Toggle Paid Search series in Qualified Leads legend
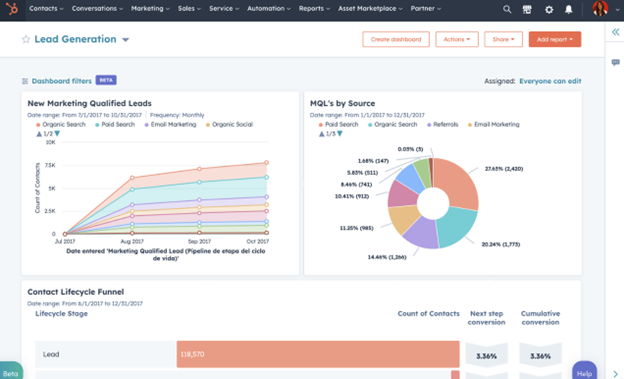Viewport: 624px width, 379px height. coord(115,125)
